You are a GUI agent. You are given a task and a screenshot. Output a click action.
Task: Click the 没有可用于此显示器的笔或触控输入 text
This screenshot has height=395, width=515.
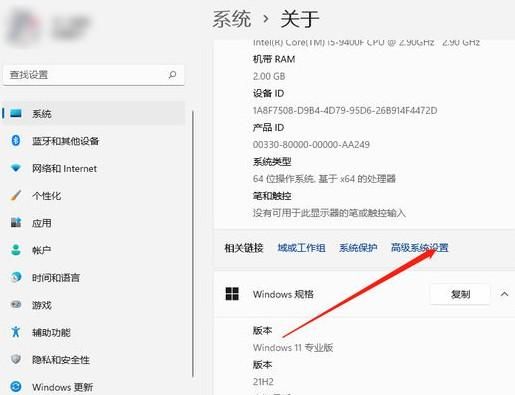[329, 213]
